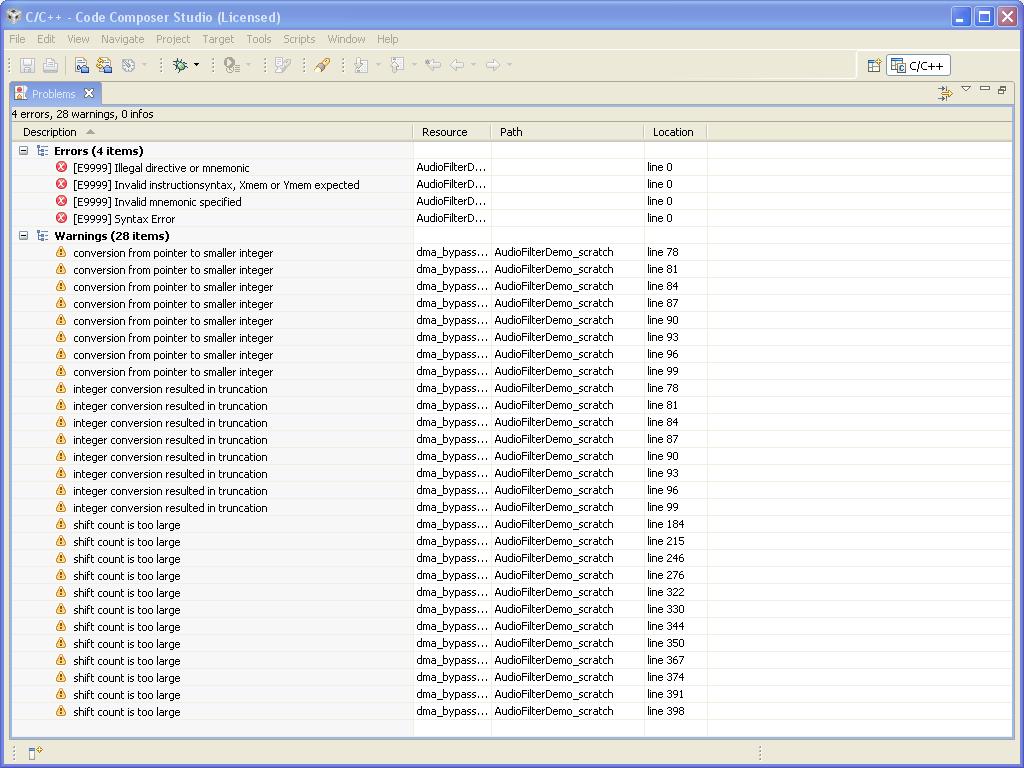Screen dimensions: 1024x768
Task: Click the Open Perspective icon near C/C++
Action: tap(872, 65)
